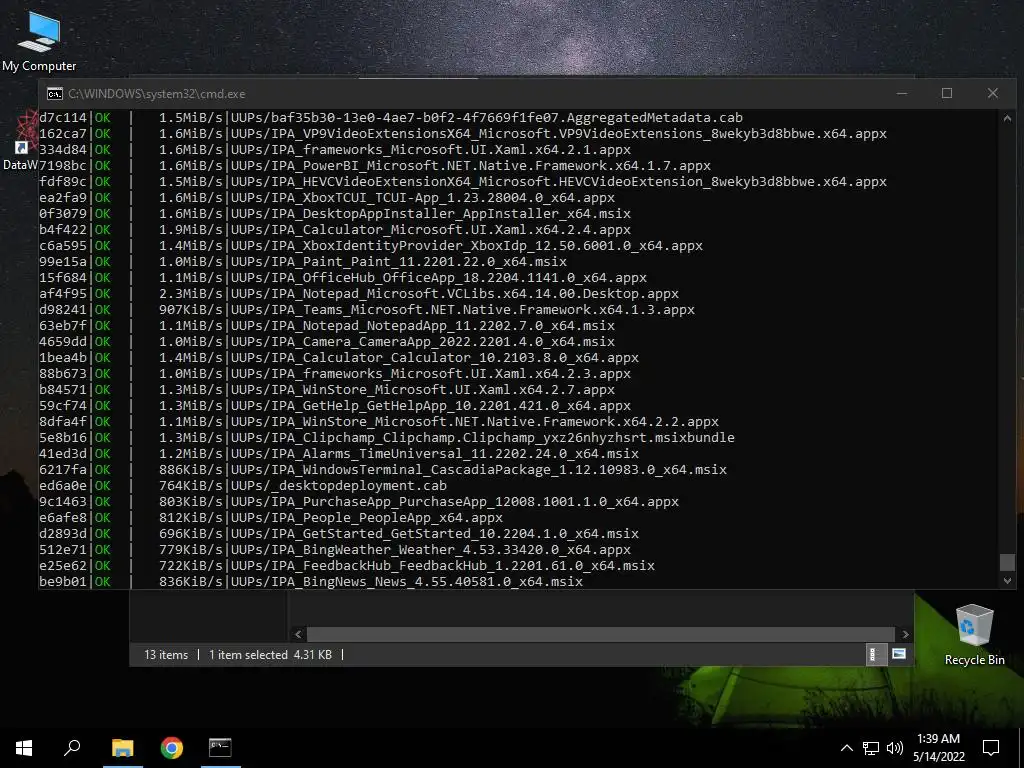
Task: Click the BingNews_News msix line
Action: coord(311,582)
